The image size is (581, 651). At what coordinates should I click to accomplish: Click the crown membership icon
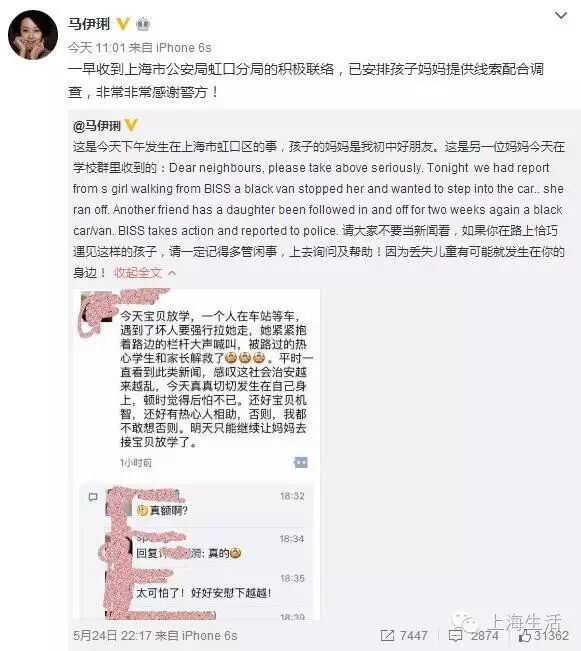(x=143, y=24)
